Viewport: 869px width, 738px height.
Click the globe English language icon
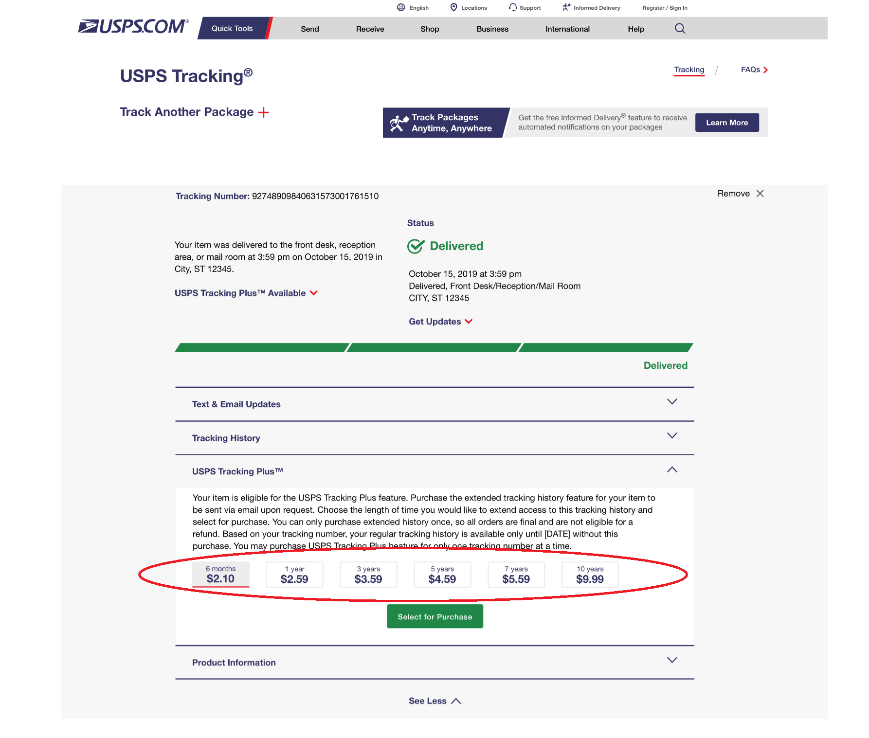tap(401, 7)
